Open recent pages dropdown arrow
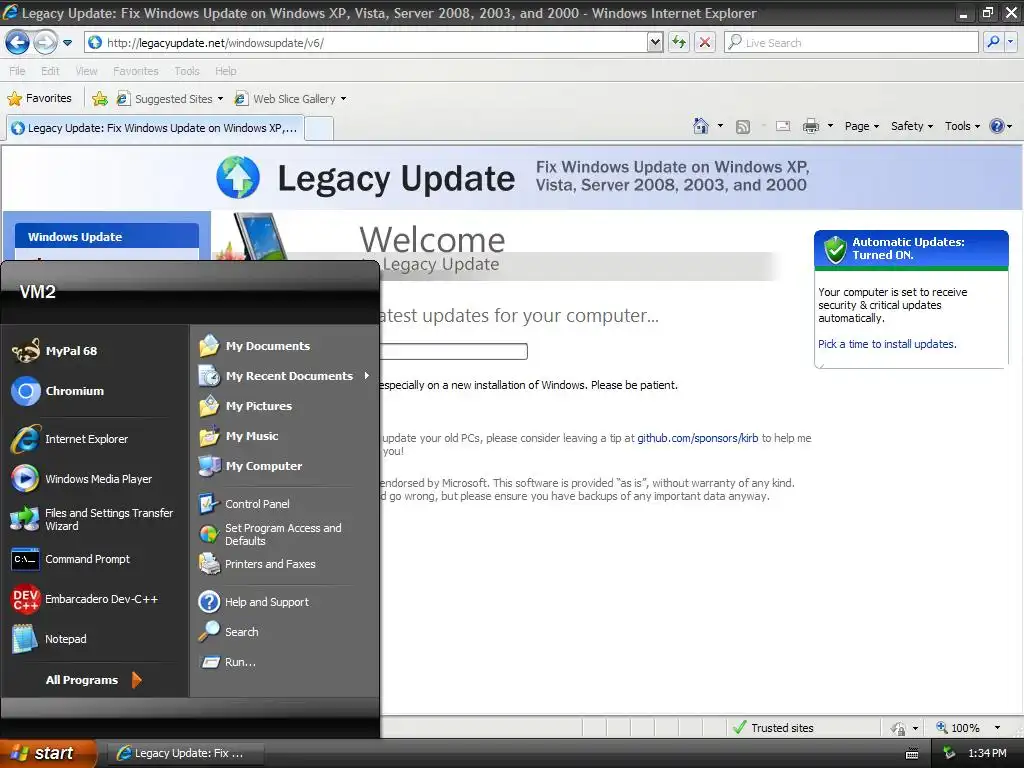 pos(67,43)
